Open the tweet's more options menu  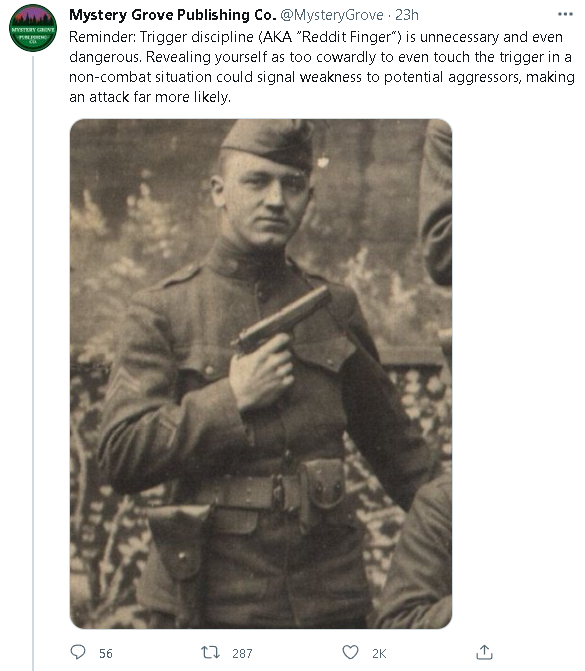pos(565,14)
